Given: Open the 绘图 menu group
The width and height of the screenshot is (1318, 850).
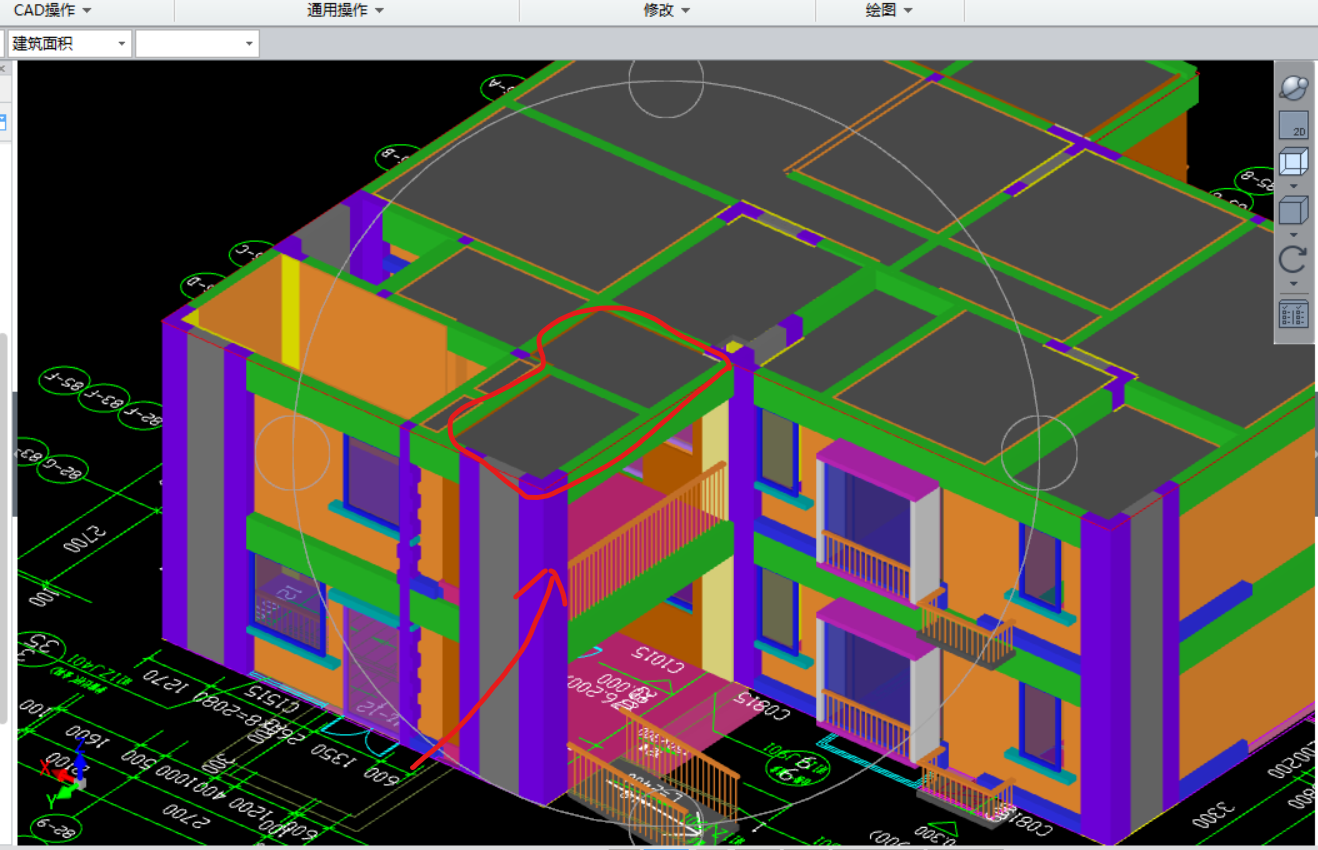Looking at the screenshot, I should click(x=889, y=10).
